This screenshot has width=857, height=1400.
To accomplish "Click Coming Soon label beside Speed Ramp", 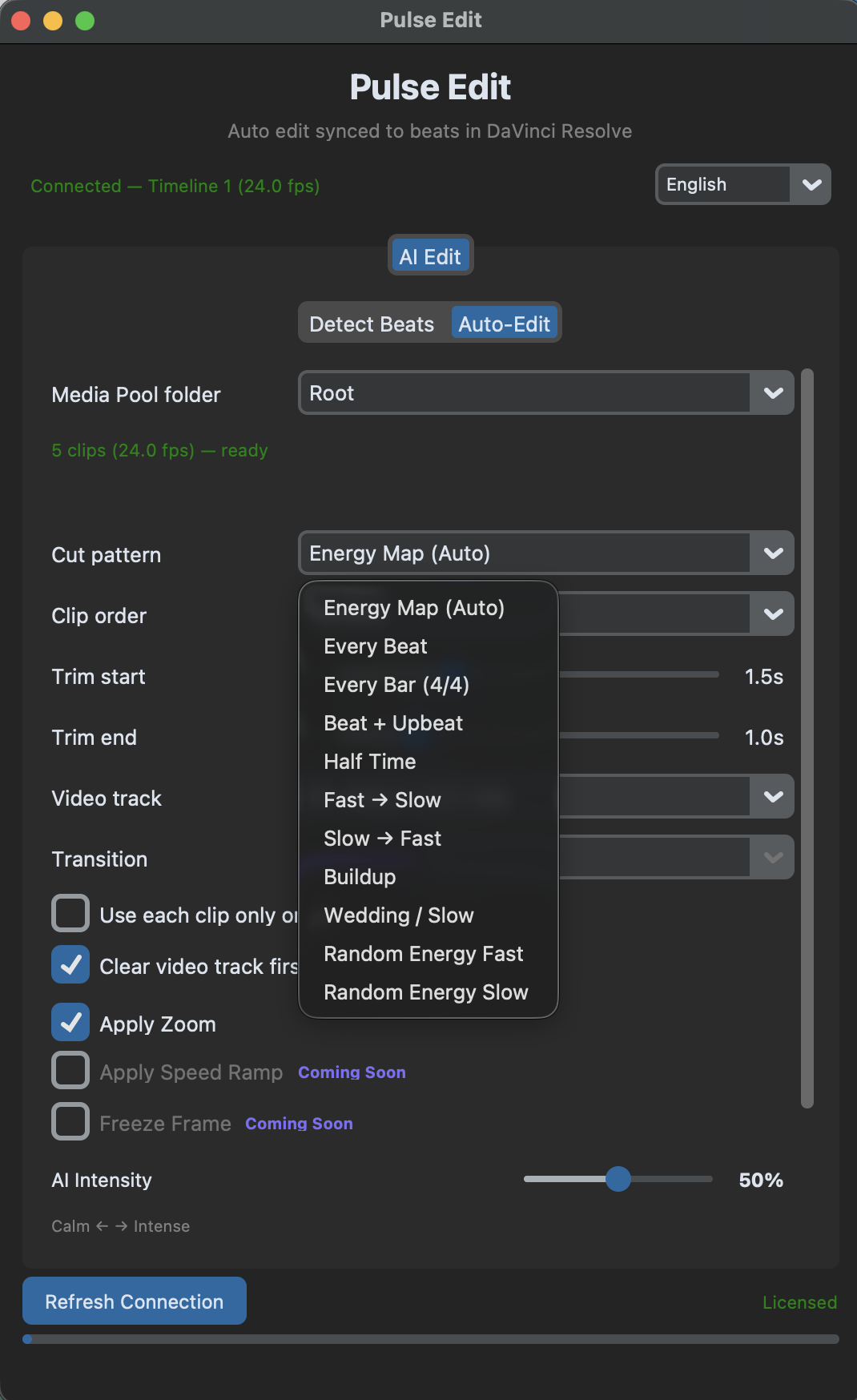I will tap(352, 1072).
